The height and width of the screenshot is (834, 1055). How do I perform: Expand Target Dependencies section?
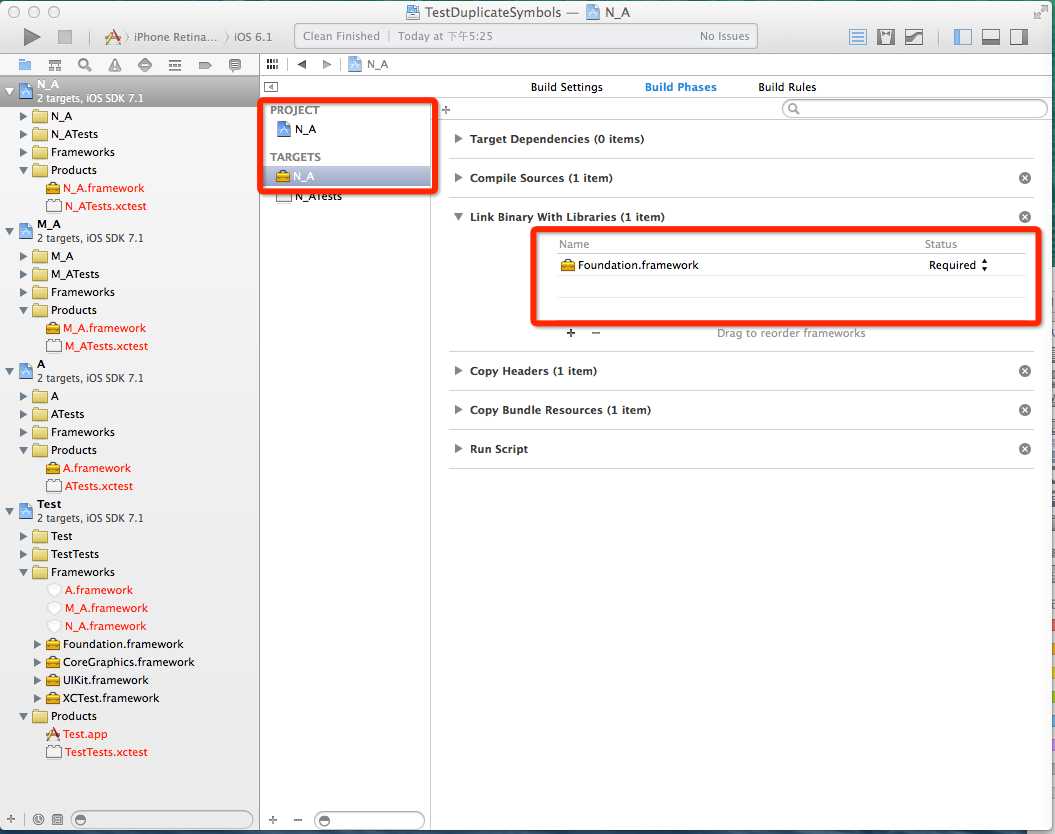[x=458, y=139]
